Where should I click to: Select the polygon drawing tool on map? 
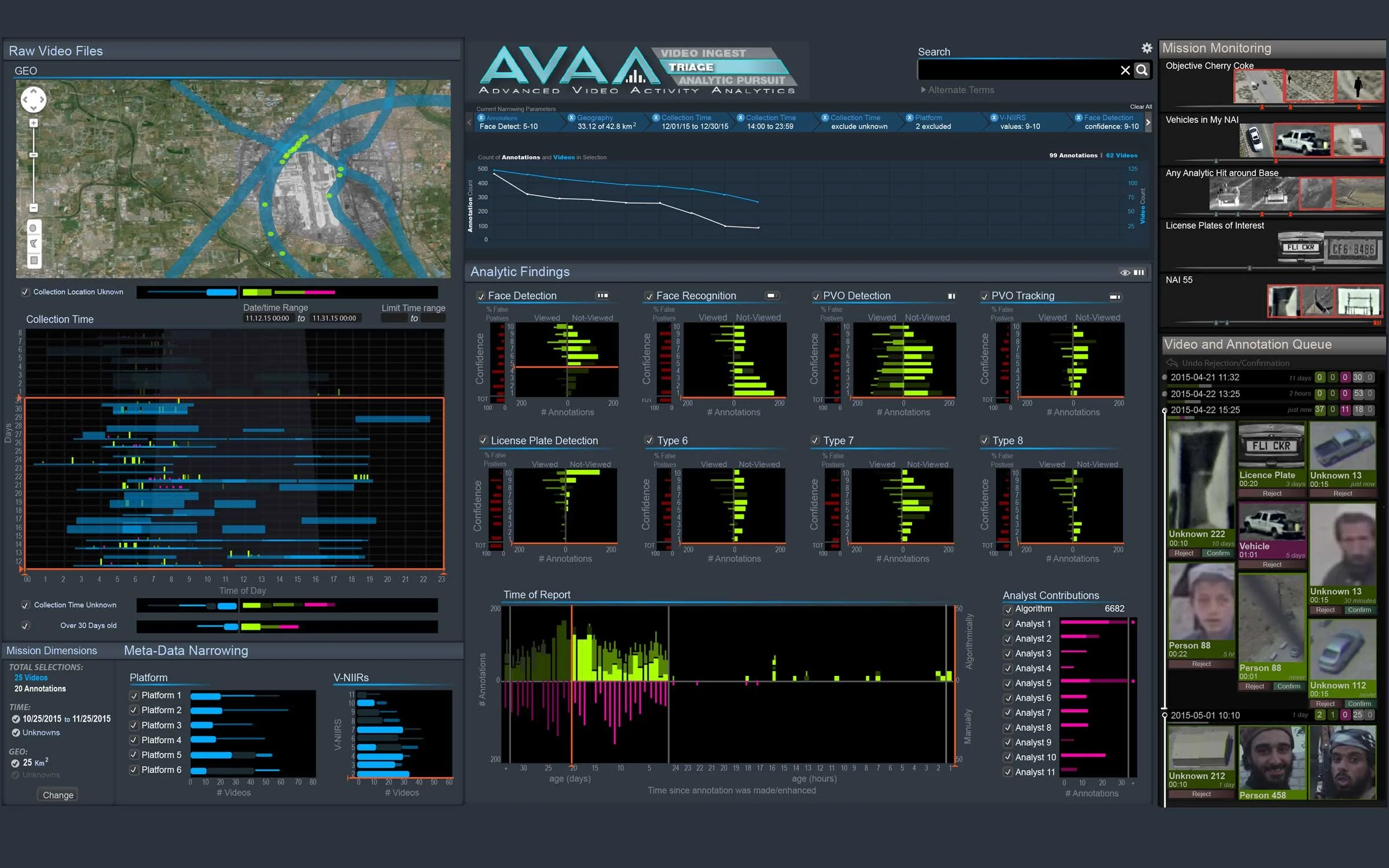point(34,244)
